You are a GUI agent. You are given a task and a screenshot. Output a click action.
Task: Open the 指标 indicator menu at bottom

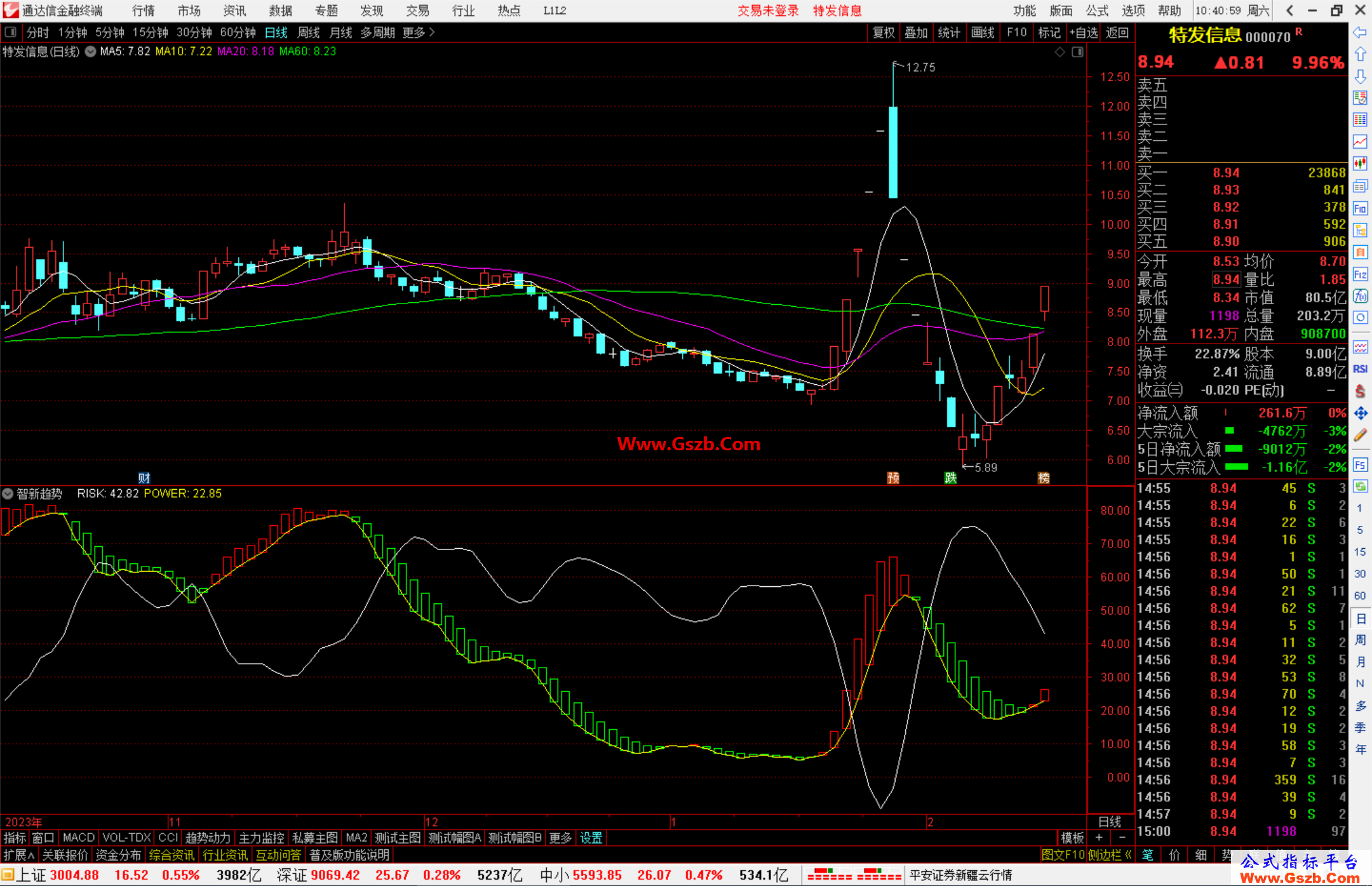[x=15, y=838]
